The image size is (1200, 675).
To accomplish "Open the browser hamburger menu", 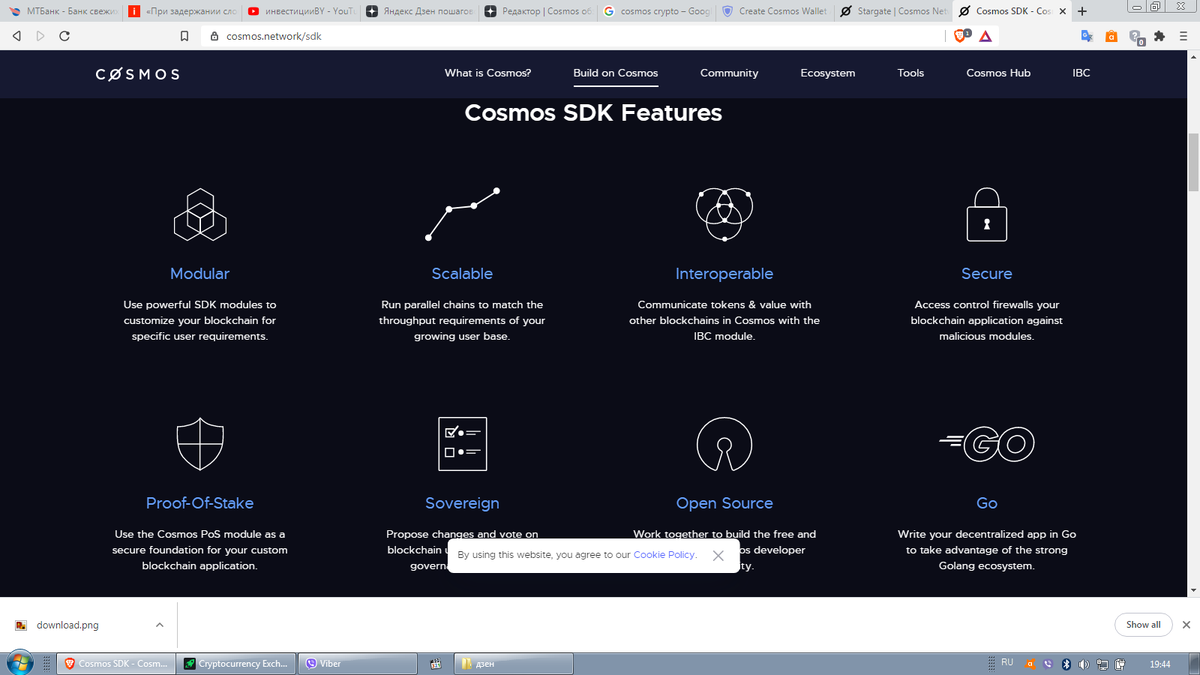I will (x=1183, y=36).
